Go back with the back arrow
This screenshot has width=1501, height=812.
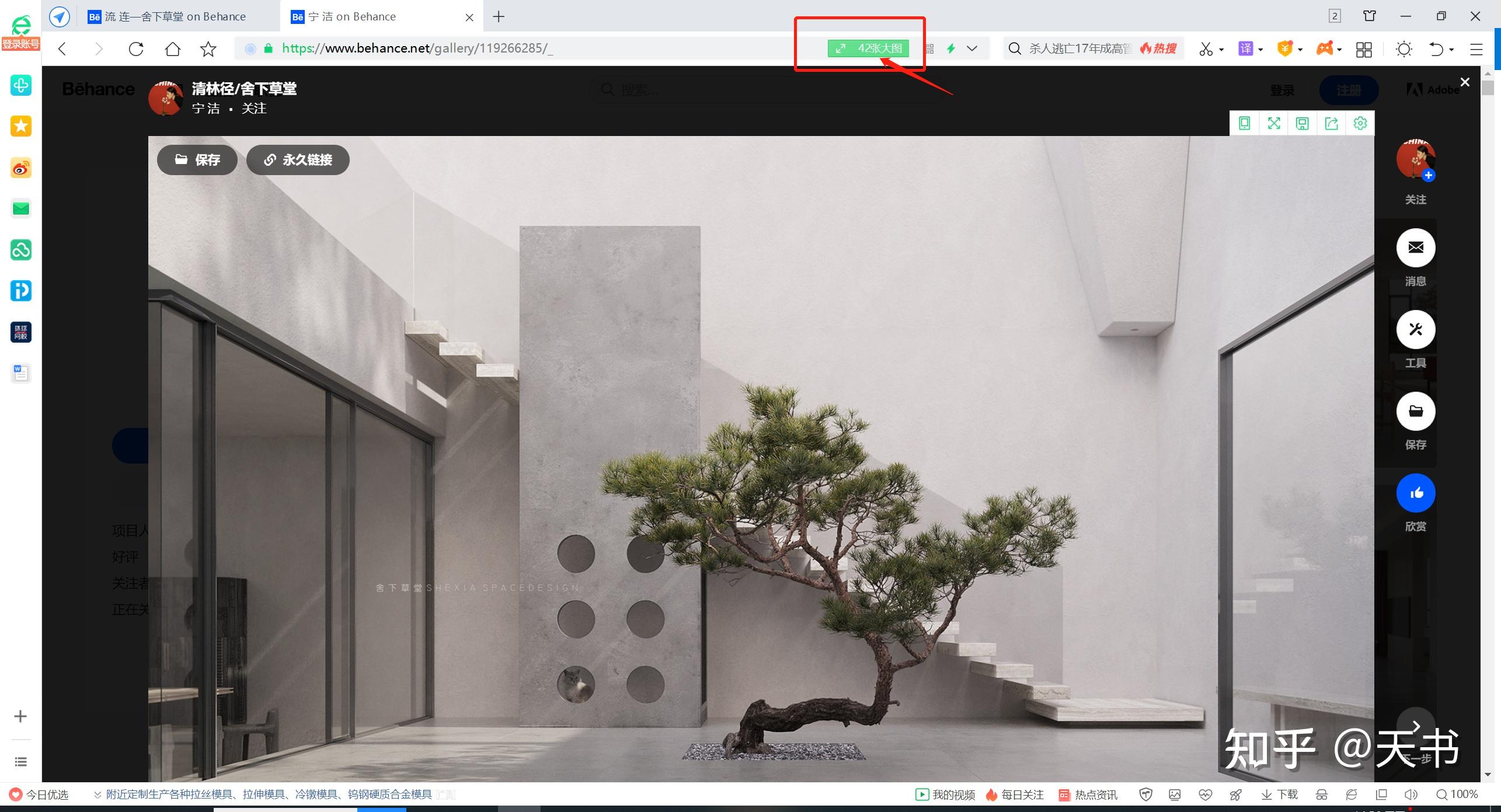(x=63, y=48)
